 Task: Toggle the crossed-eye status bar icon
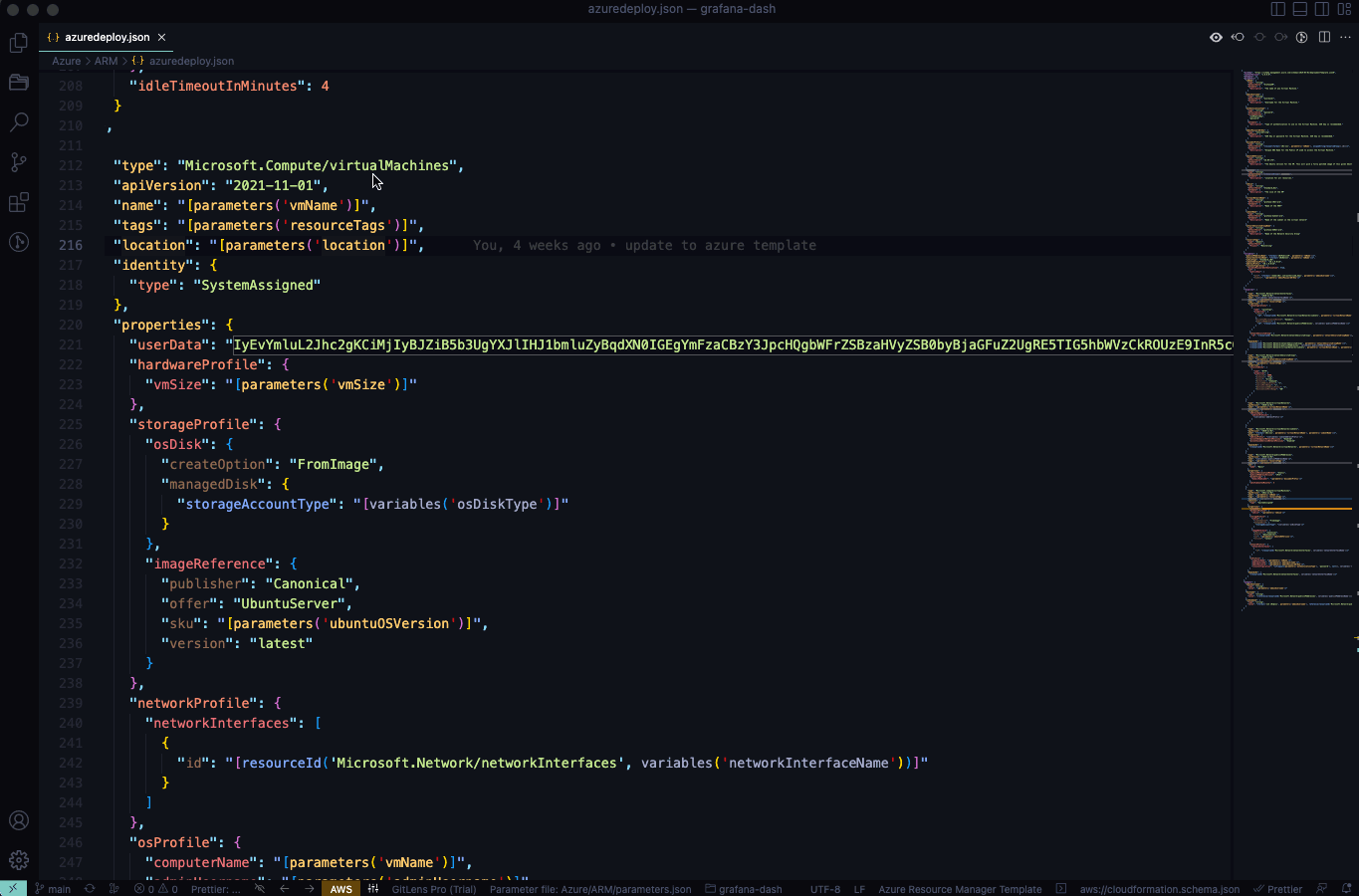(x=259, y=888)
